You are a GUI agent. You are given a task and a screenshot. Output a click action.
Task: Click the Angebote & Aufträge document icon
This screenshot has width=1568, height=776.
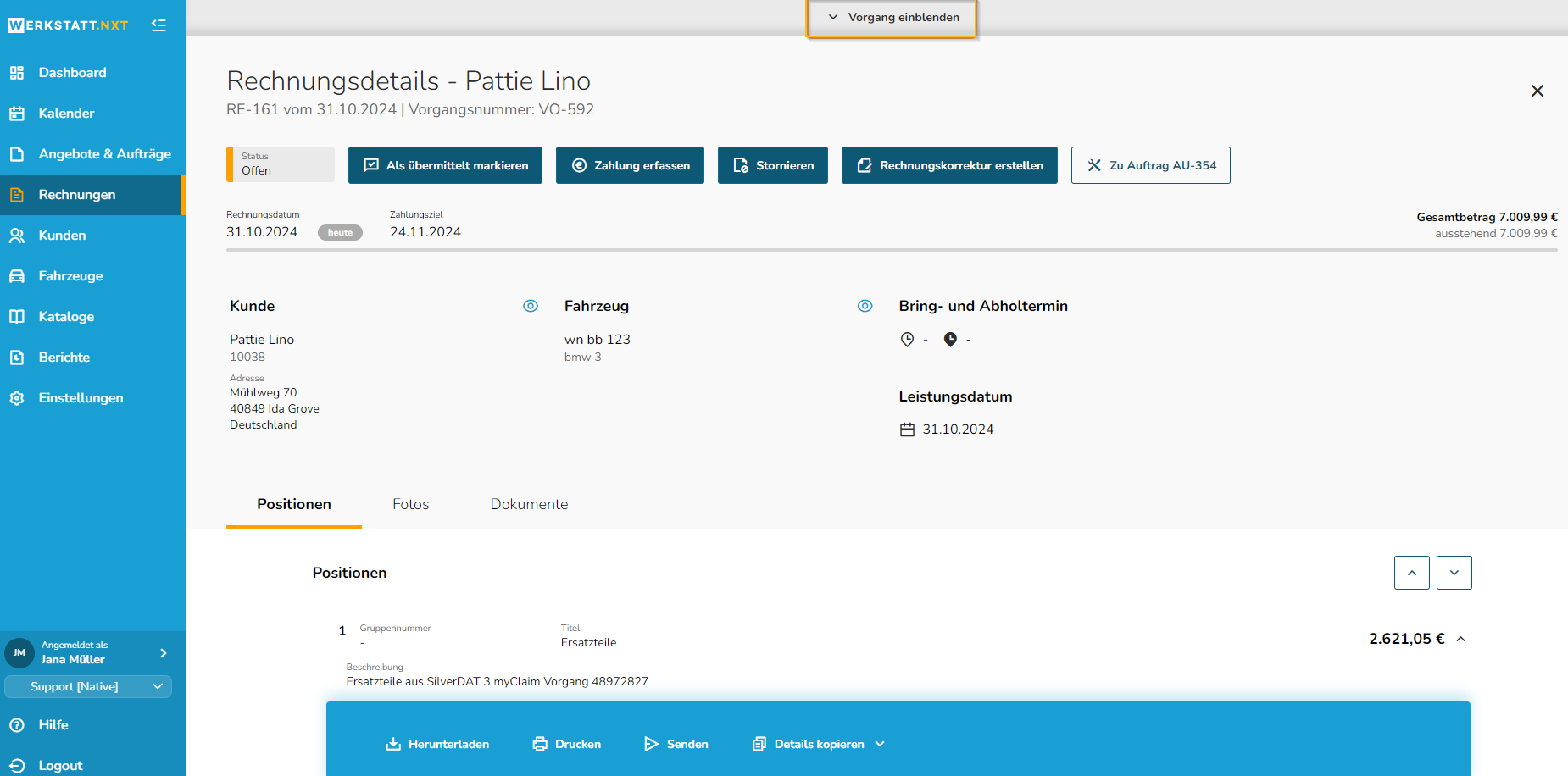coord(17,154)
